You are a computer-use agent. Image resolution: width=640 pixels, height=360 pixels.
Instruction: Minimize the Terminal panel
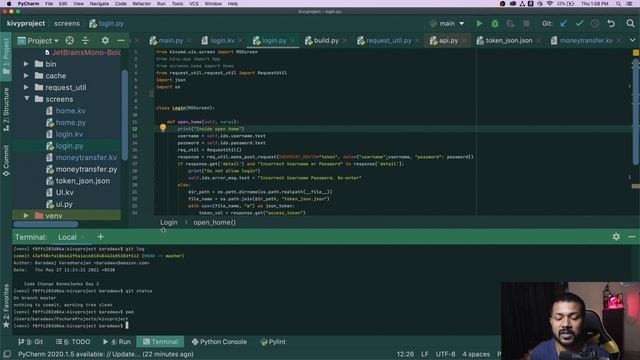point(631,237)
